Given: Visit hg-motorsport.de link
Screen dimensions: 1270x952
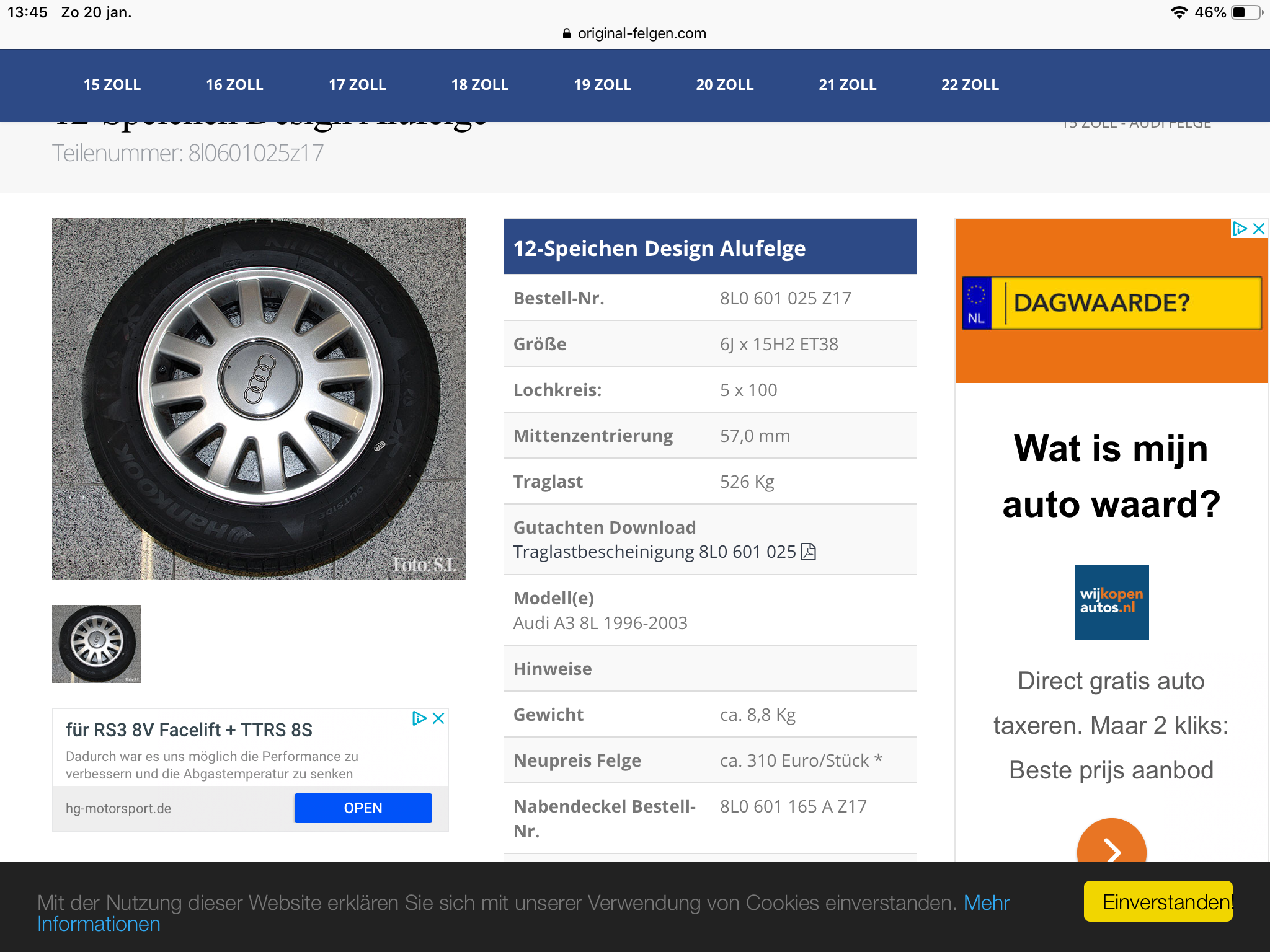Looking at the screenshot, I should pos(118,809).
